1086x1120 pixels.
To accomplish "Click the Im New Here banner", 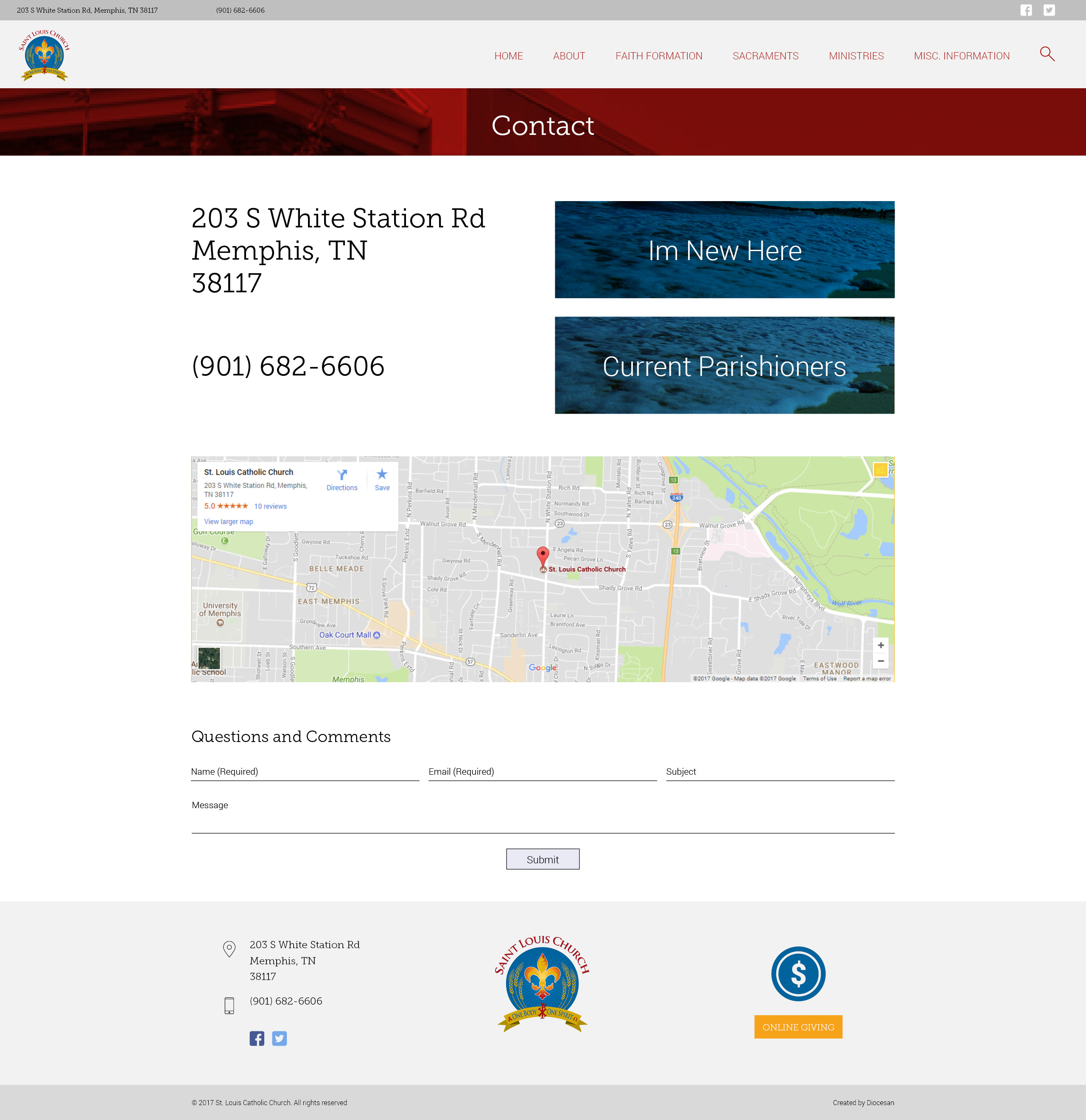I will point(724,250).
